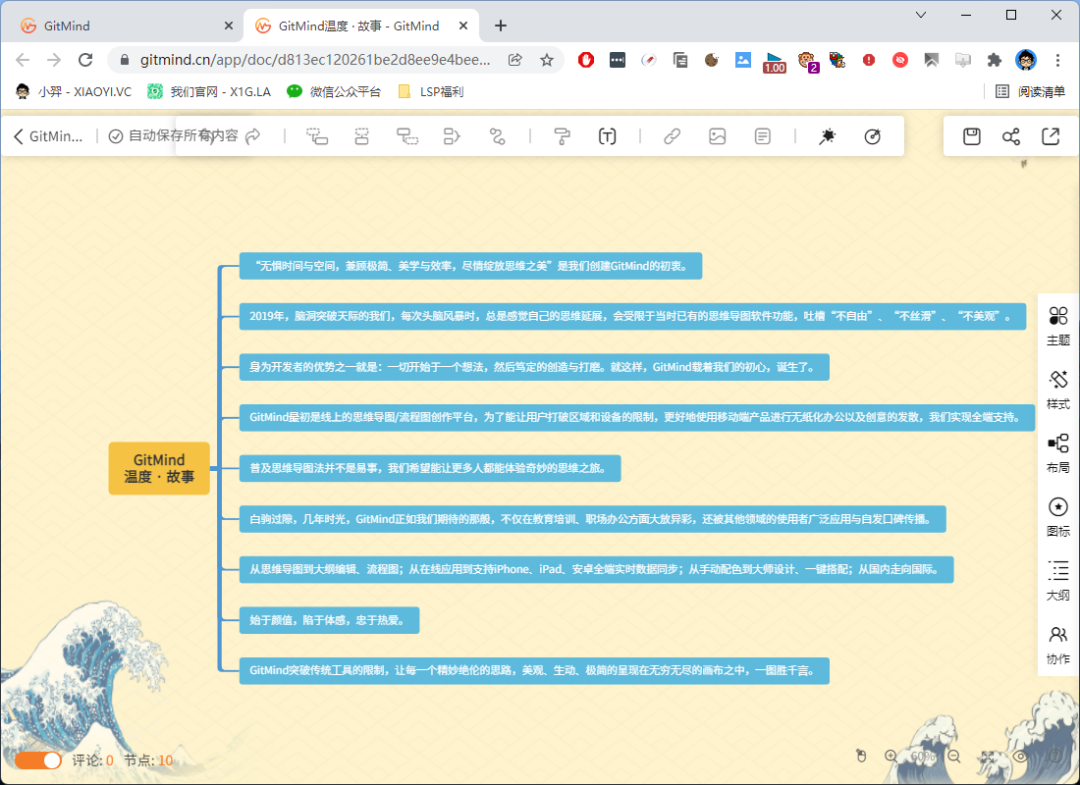1080x785 pixels.
Task: Open the 大纲 outline view
Action: pyautogui.click(x=1058, y=580)
